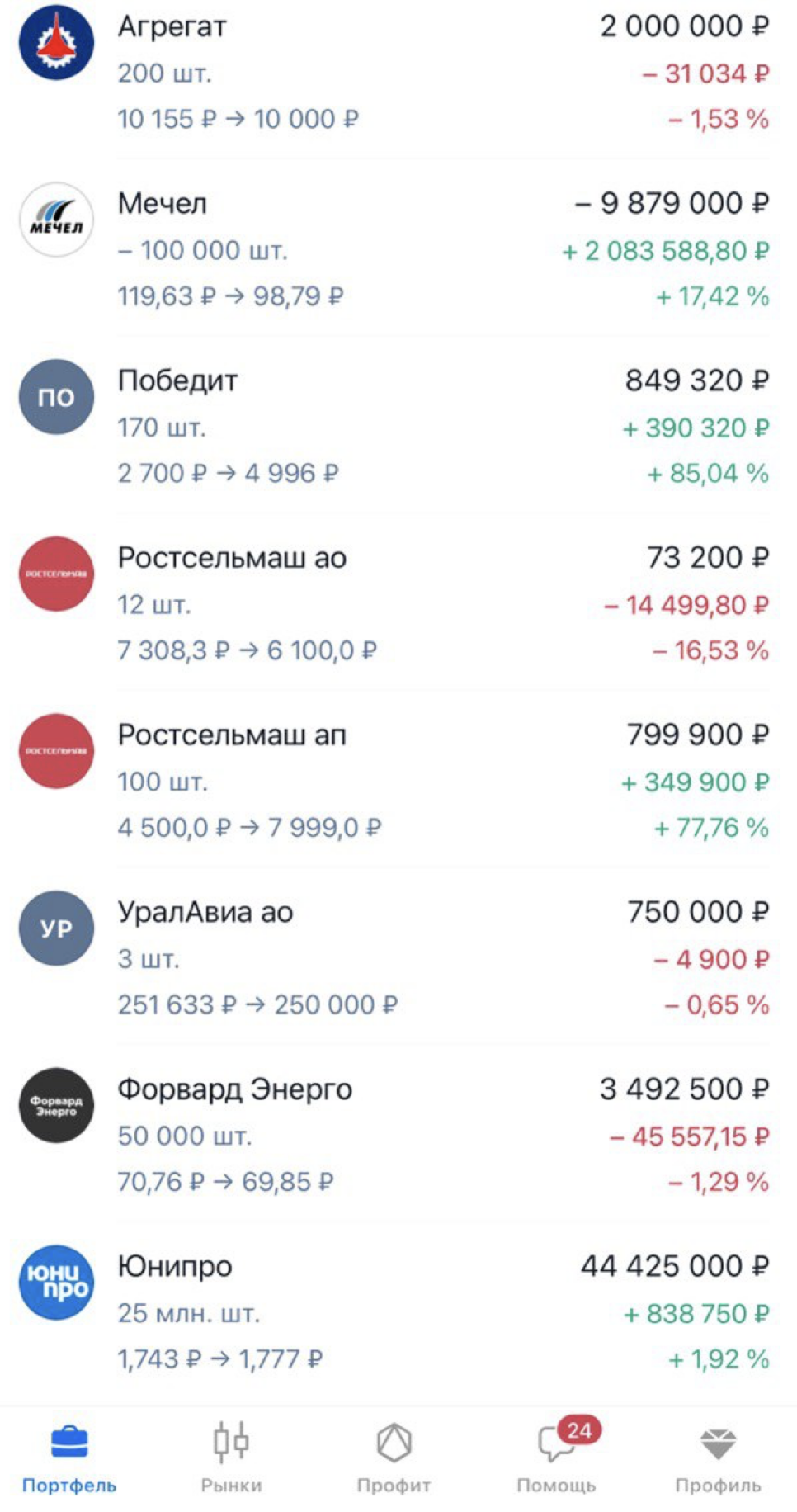Tap the Агрегат company logo icon
797x1512 pixels.
(x=56, y=43)
